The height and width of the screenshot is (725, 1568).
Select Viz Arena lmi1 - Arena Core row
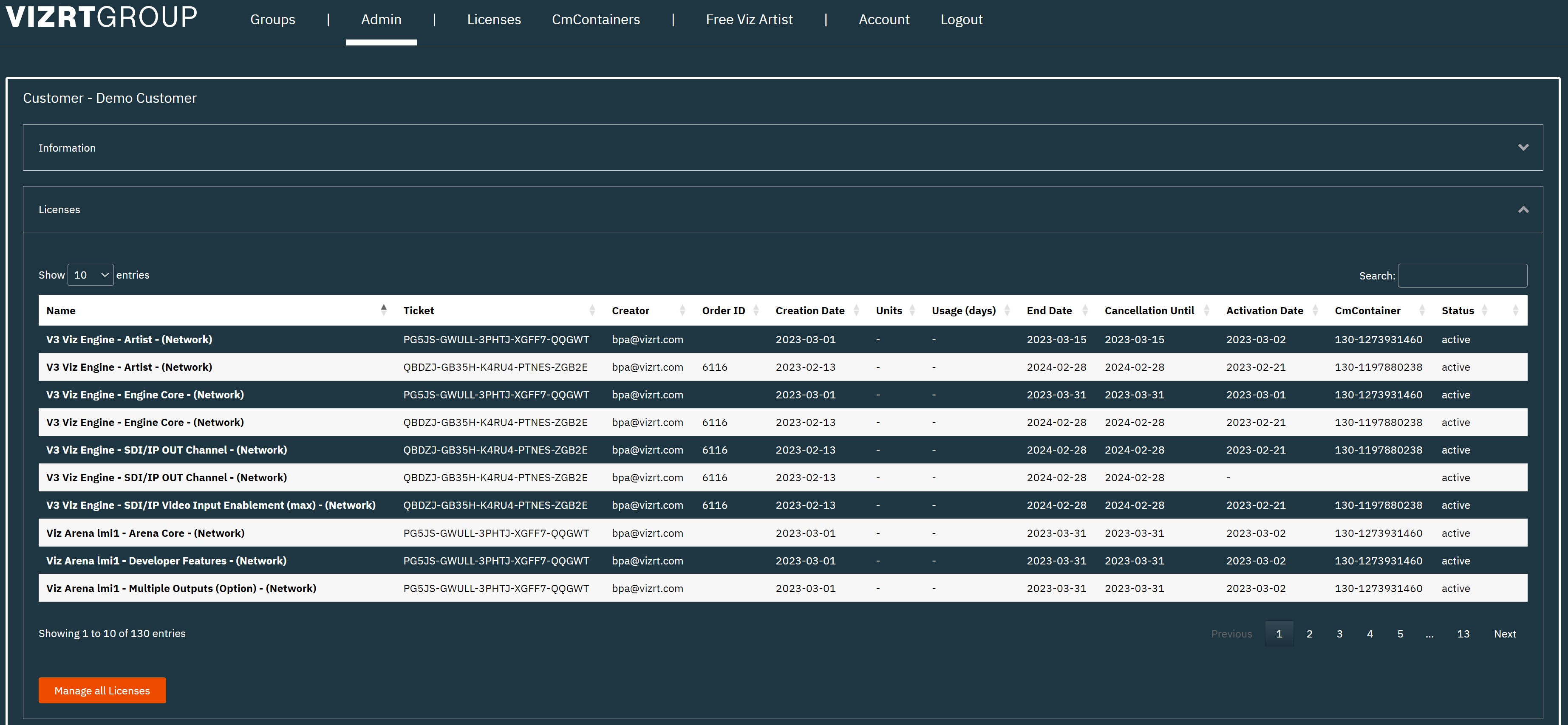(783, 533)
